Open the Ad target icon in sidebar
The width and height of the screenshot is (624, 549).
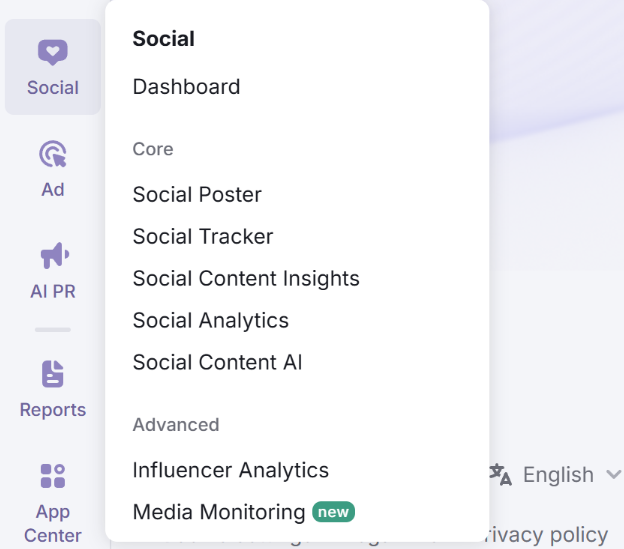click(x=52, y=155)
